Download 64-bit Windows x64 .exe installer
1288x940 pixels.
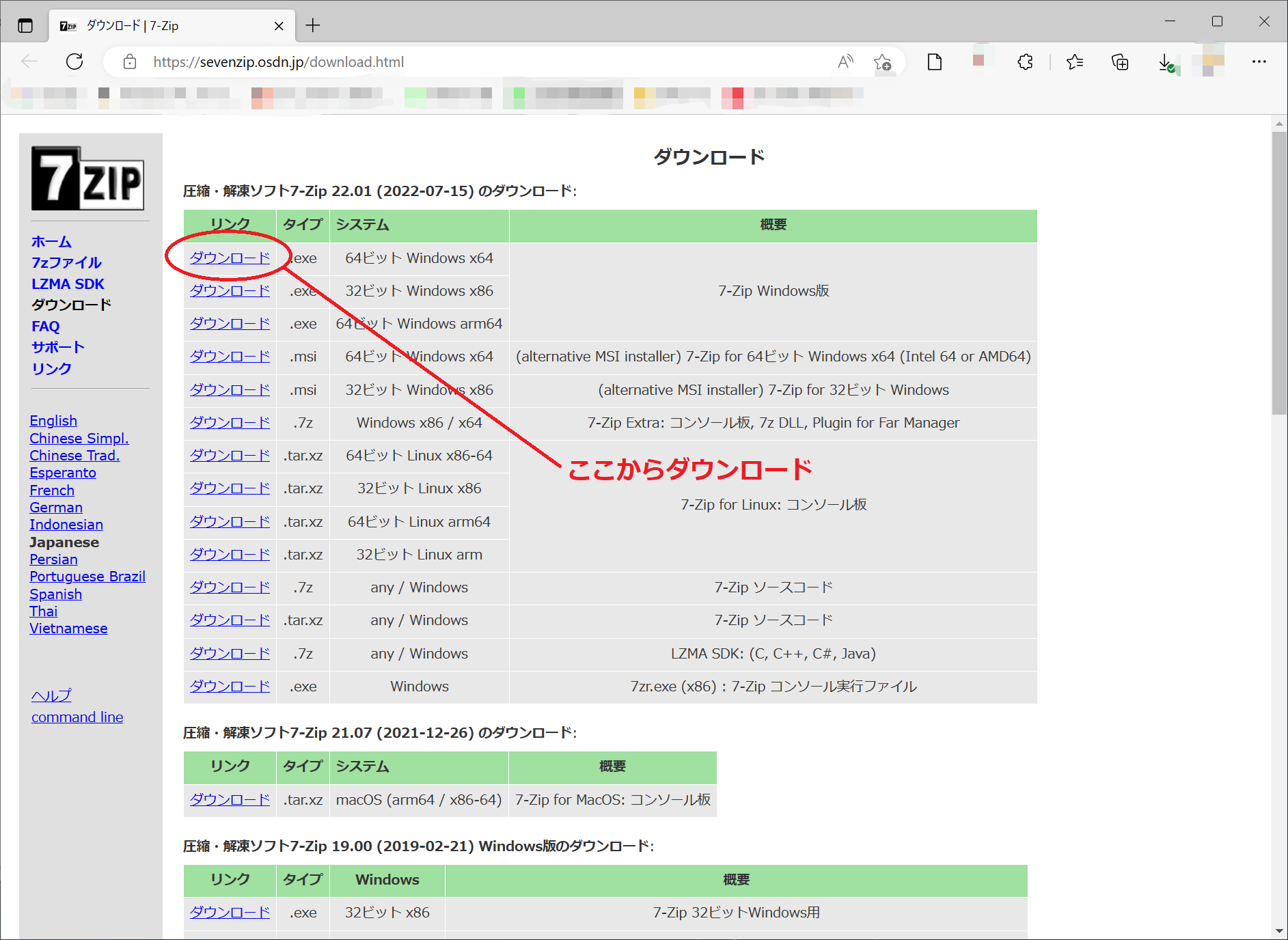point(230,258)
